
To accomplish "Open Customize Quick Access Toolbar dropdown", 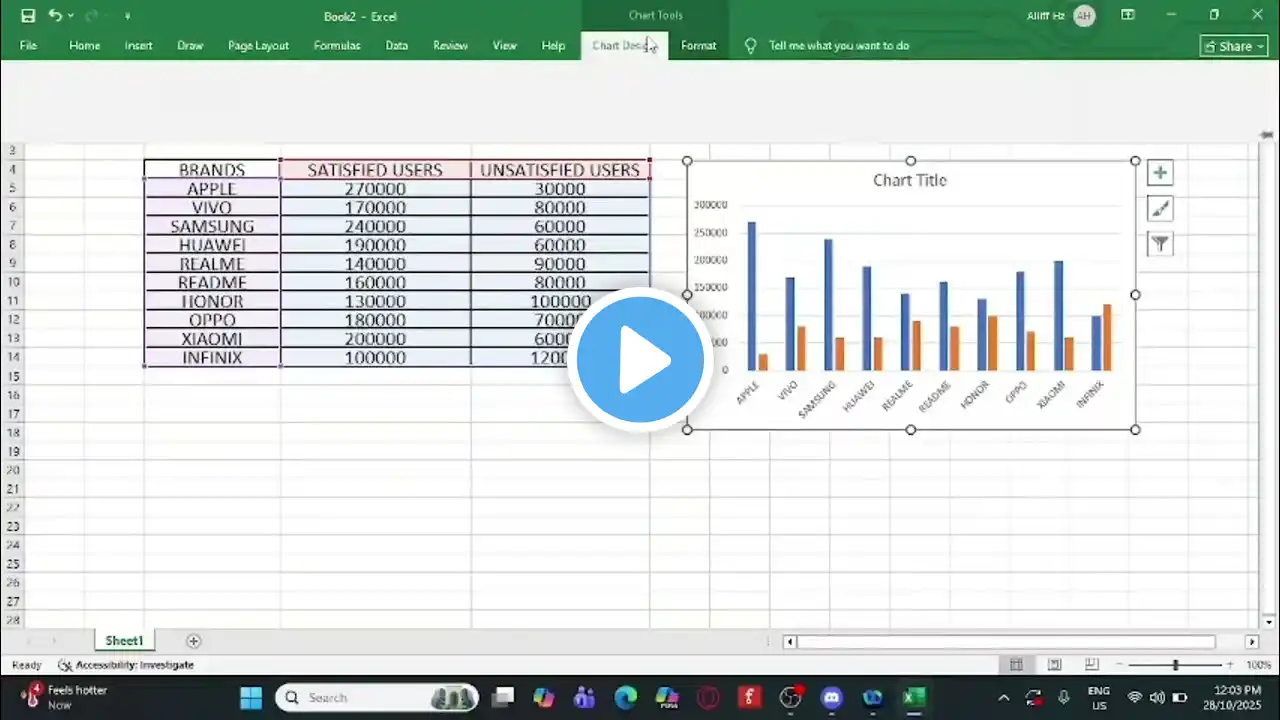I will (x=127, y=16).
